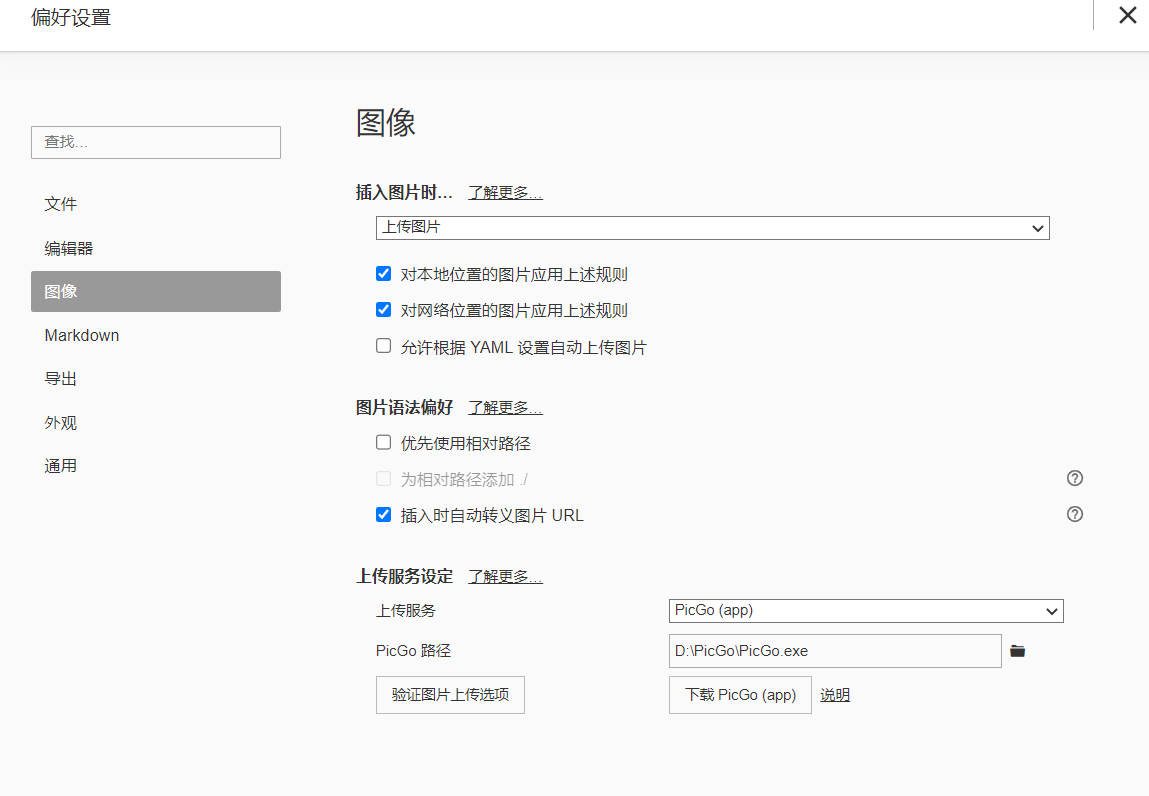
Task: Enable 允许根据 YAML 设置自动上传图片
Action: point(383,347)
